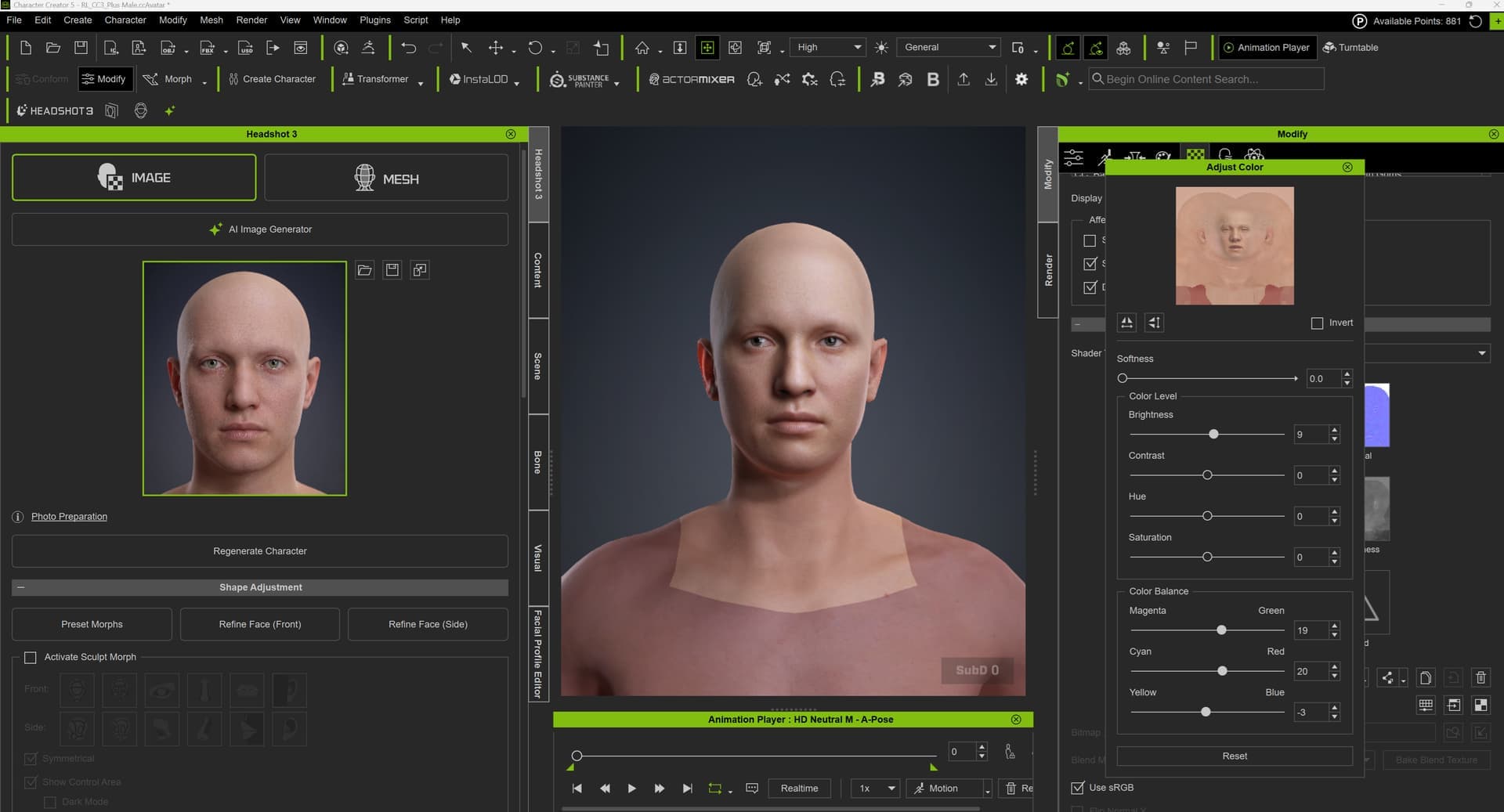1504x812 pixels.
Task: Open the settings gear icon in toolbar
Action: point(1021,79)
